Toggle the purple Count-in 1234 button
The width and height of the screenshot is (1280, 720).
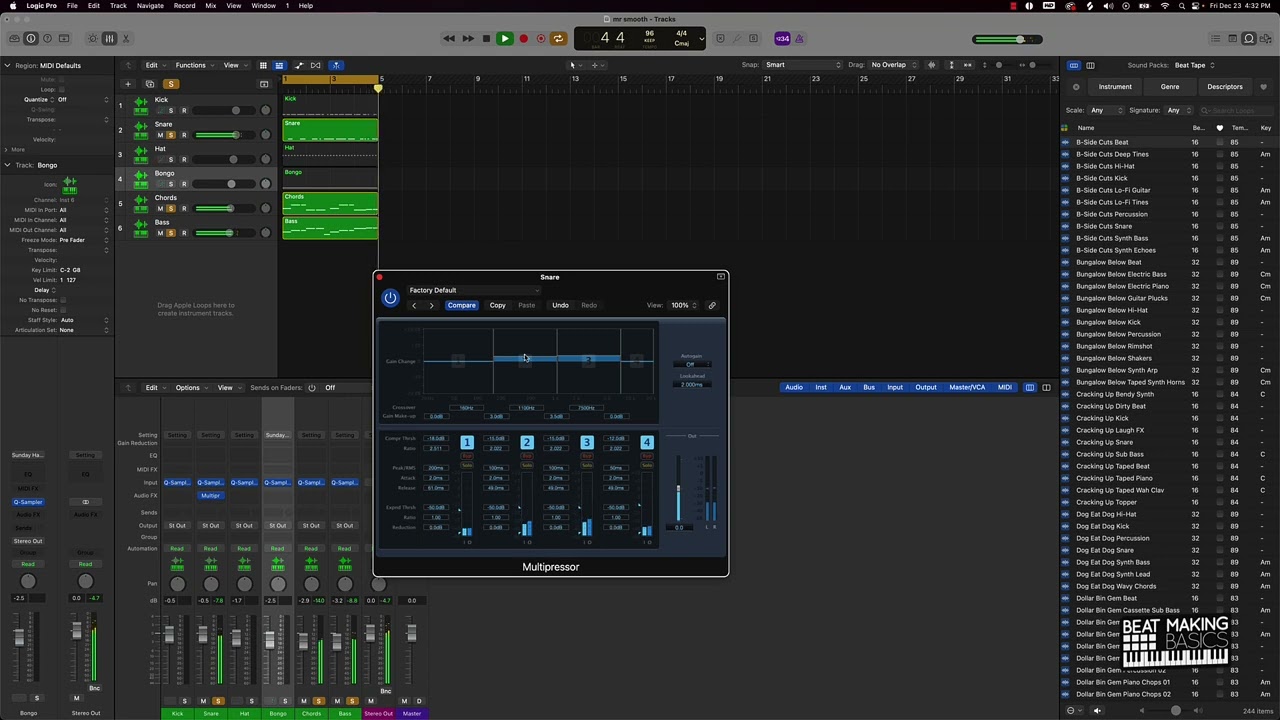(782, 39)
